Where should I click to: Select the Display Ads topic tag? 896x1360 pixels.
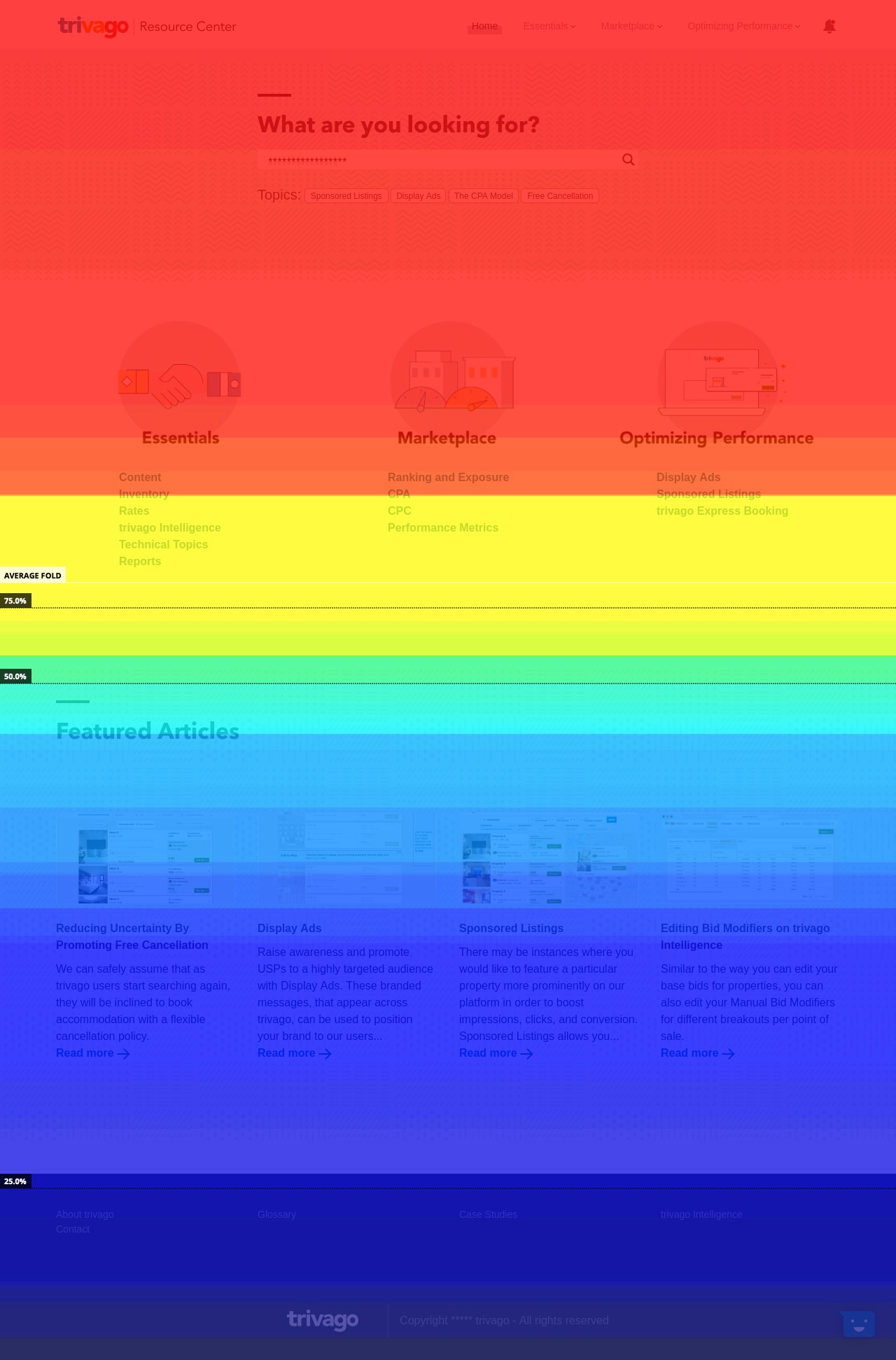[419, 196]
